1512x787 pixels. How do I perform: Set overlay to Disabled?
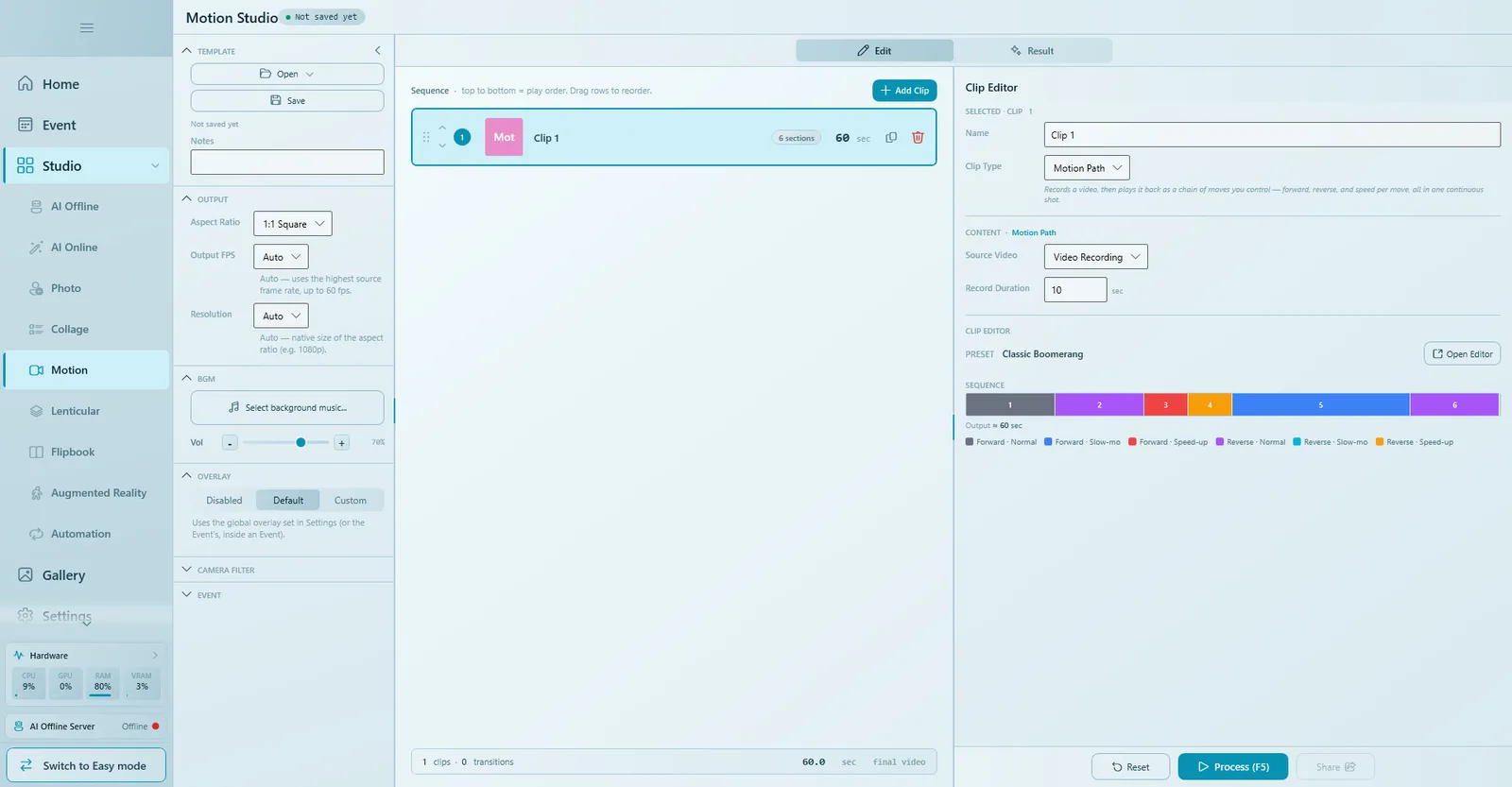(x=224, y=501)
